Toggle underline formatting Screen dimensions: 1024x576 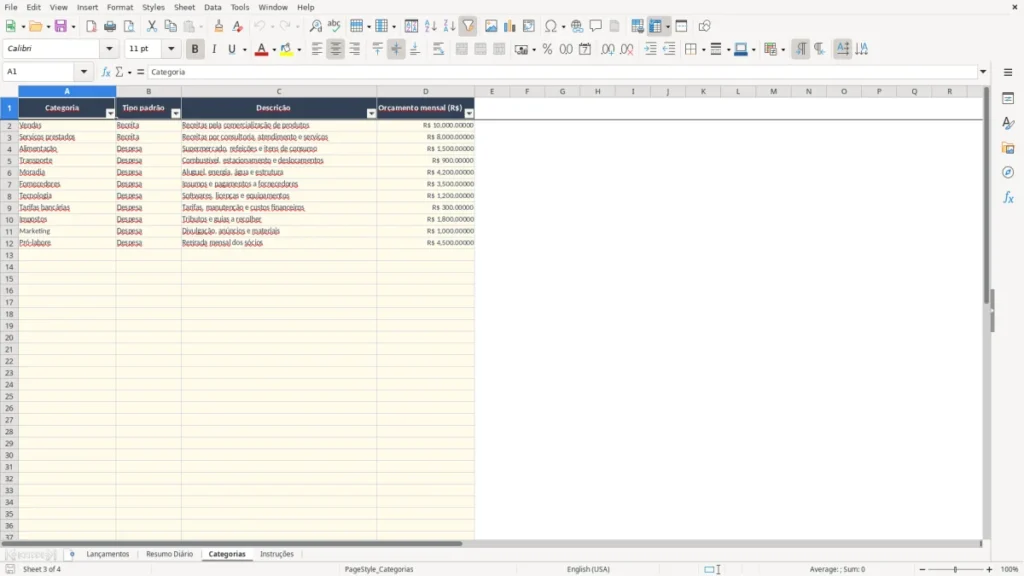tap(232, 49)
